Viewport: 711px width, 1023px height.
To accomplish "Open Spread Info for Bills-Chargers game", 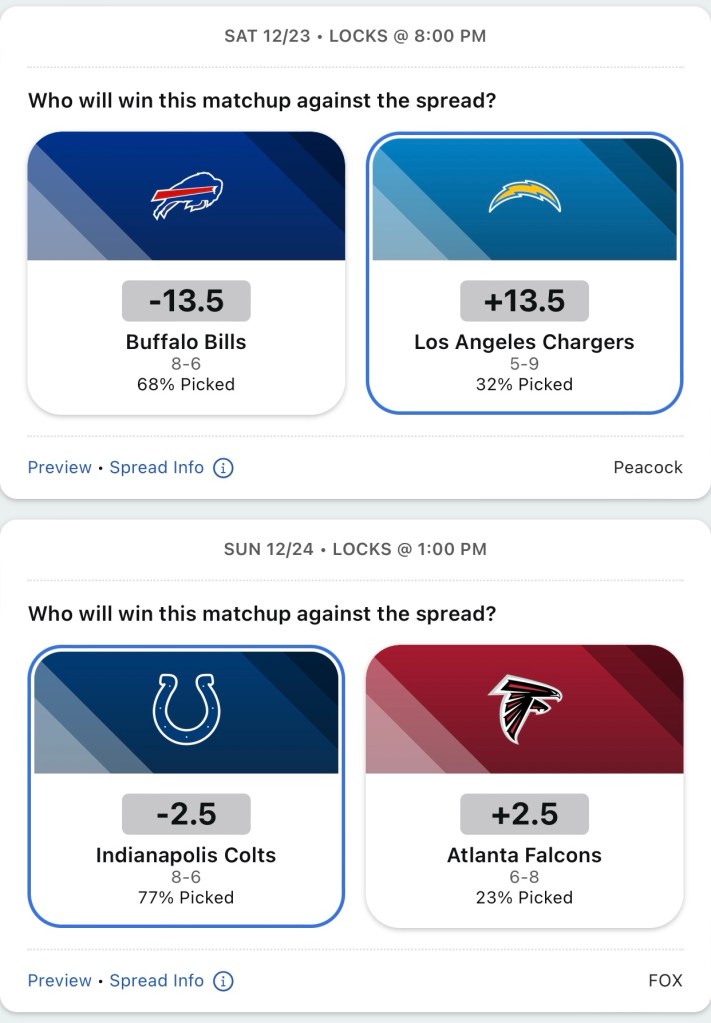I will pos(156,468).
